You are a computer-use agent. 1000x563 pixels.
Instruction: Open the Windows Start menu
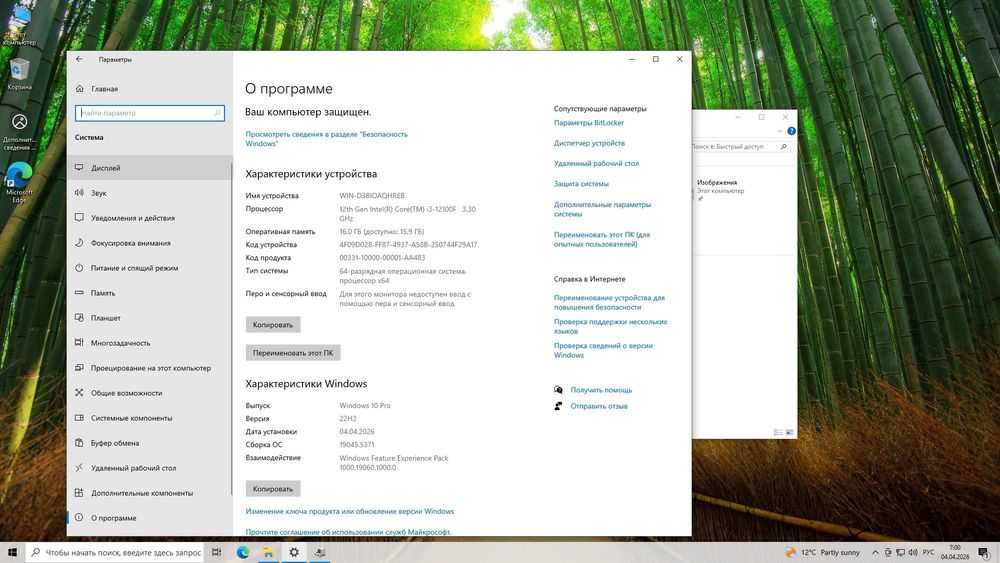(x=12, y=552)
